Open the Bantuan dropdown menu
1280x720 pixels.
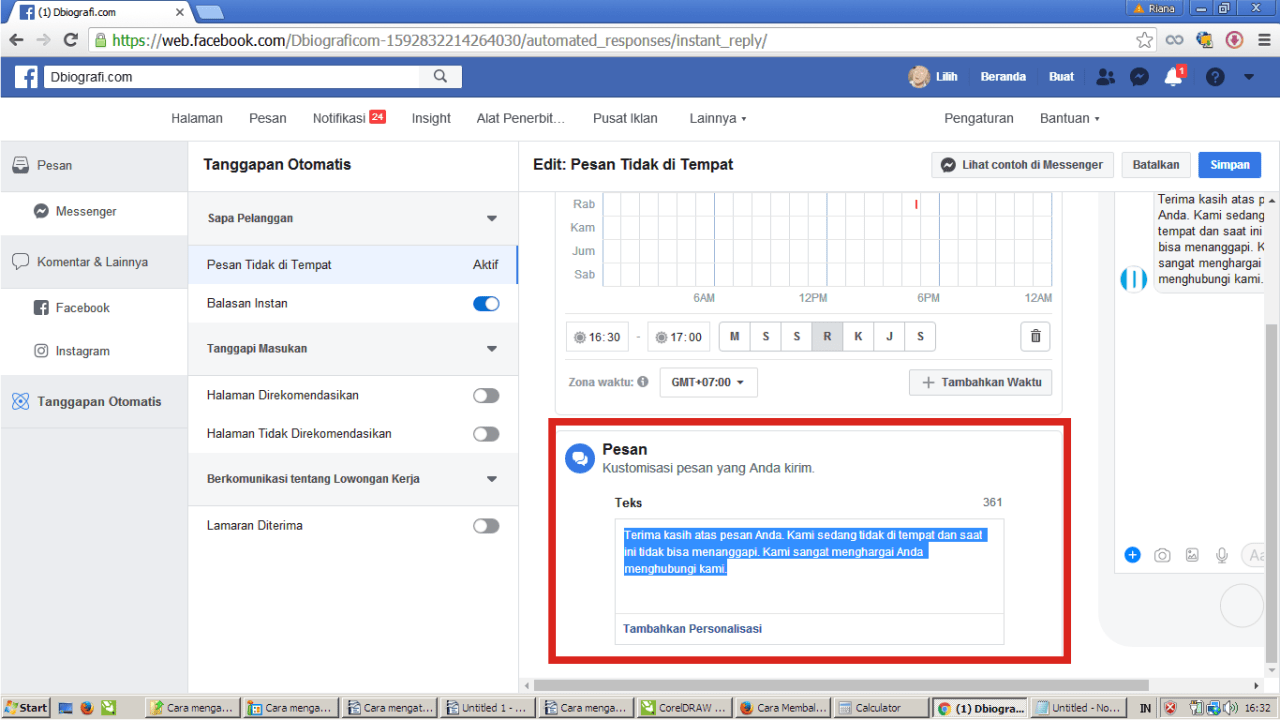pos(1070,118)
